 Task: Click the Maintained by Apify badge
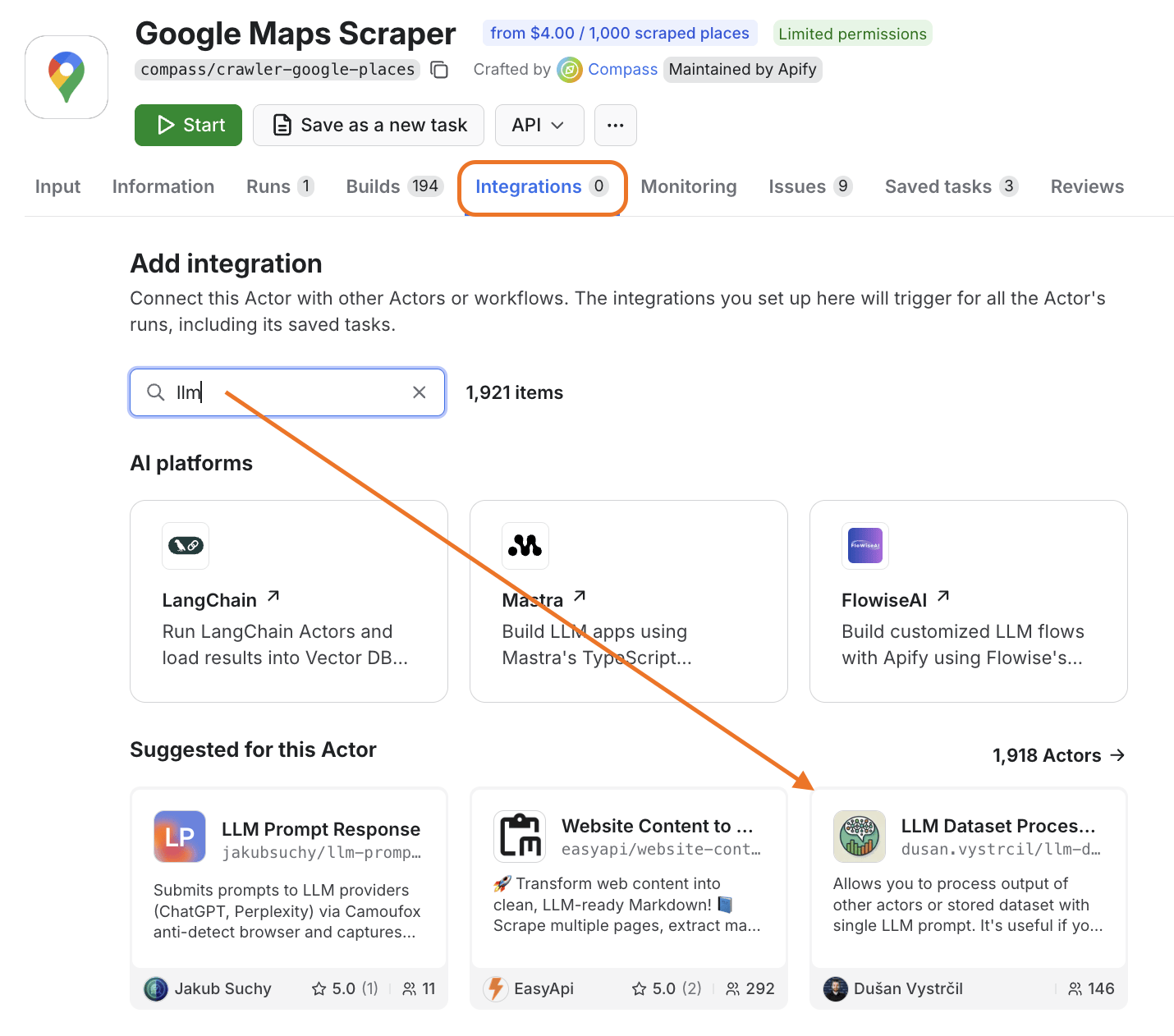(x=742, y=70)
